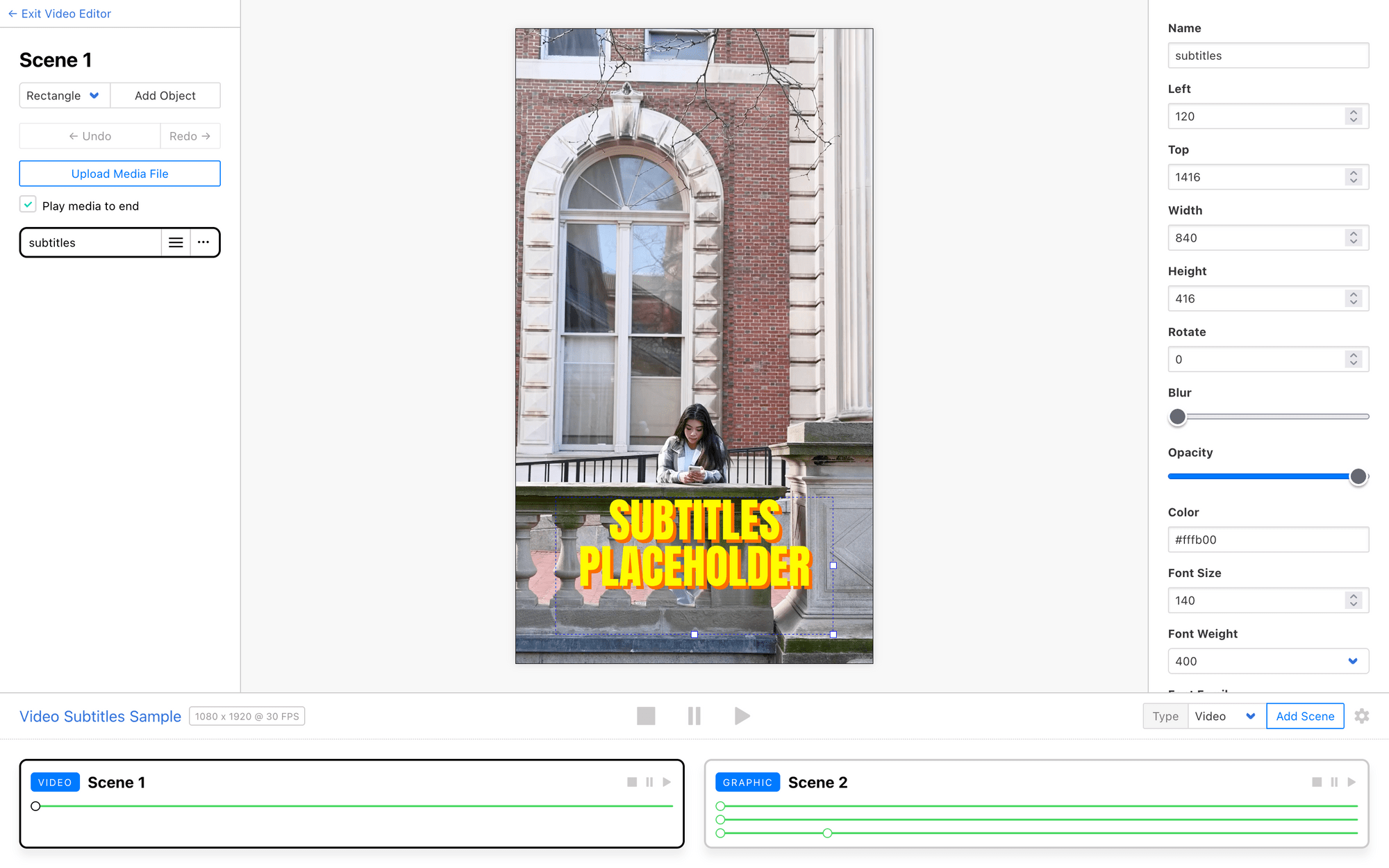
Task: Click the Scene 1 stop icon
Action: point(631,782)
